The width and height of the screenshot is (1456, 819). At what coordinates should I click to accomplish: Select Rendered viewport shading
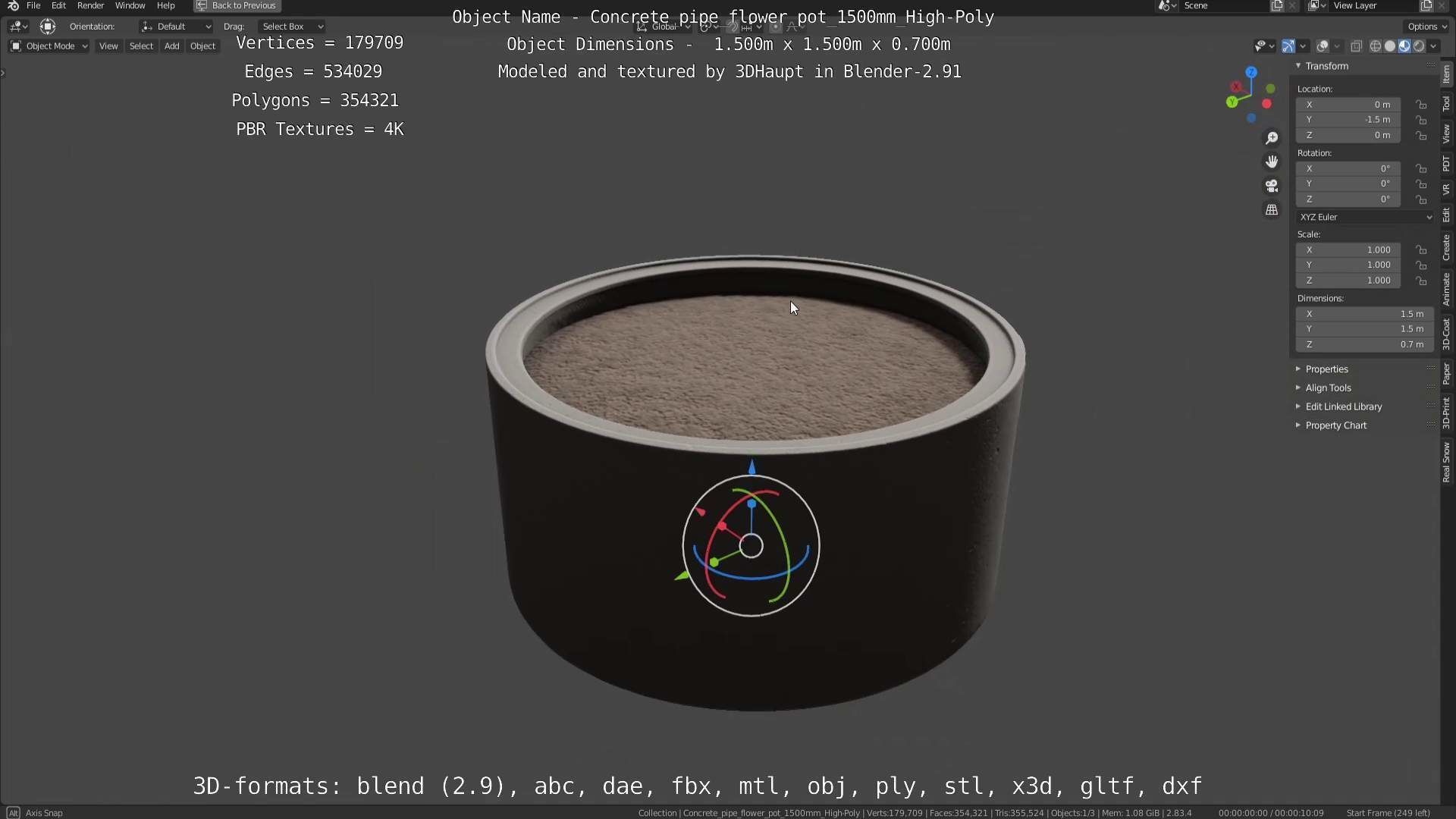(x=1419, y=46)
